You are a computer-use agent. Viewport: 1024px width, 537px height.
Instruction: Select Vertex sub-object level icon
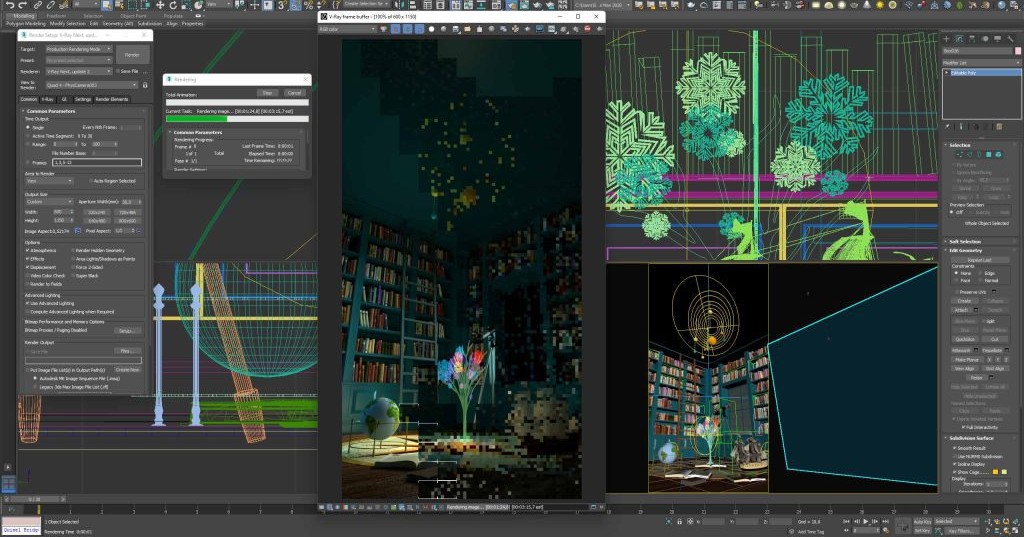tap(959, 155)
